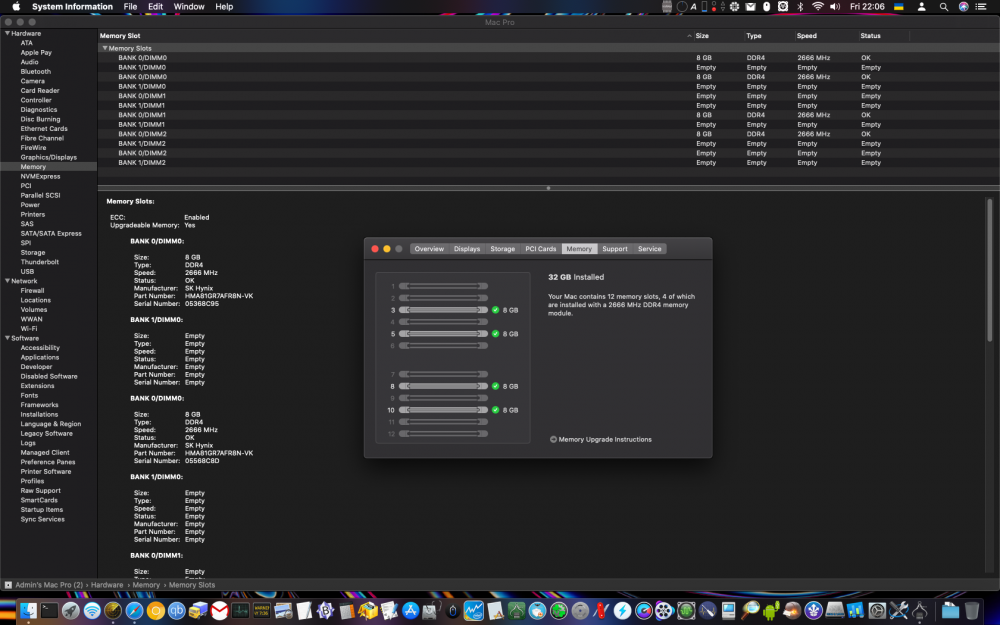Open the Wi-Fi diagnostics app in Dock

point(92,611)
